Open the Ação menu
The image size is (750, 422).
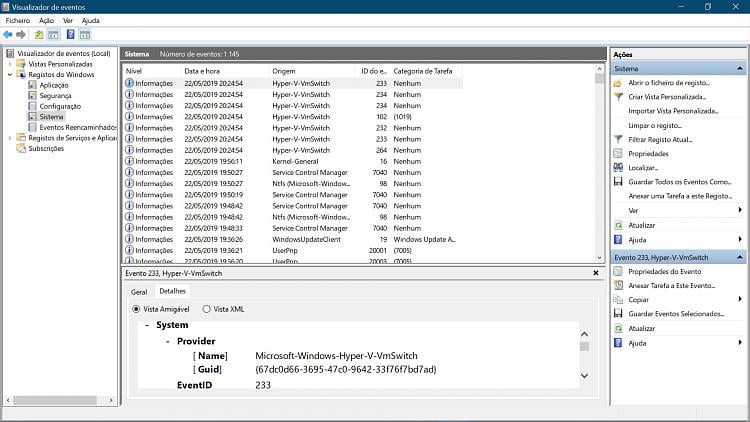coord(46,21)
